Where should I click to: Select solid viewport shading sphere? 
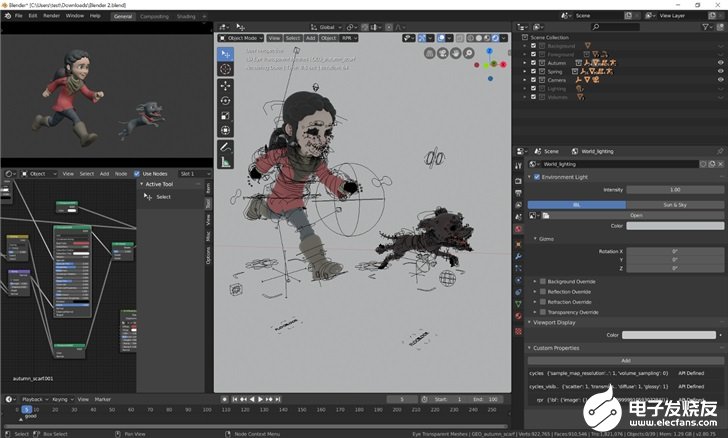[479, 38]
